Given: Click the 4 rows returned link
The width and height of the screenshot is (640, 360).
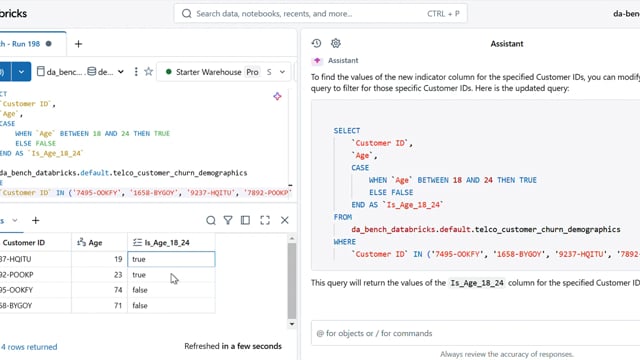Looking at the screenshot, I should pyautogui.click(x=29, y=347).
